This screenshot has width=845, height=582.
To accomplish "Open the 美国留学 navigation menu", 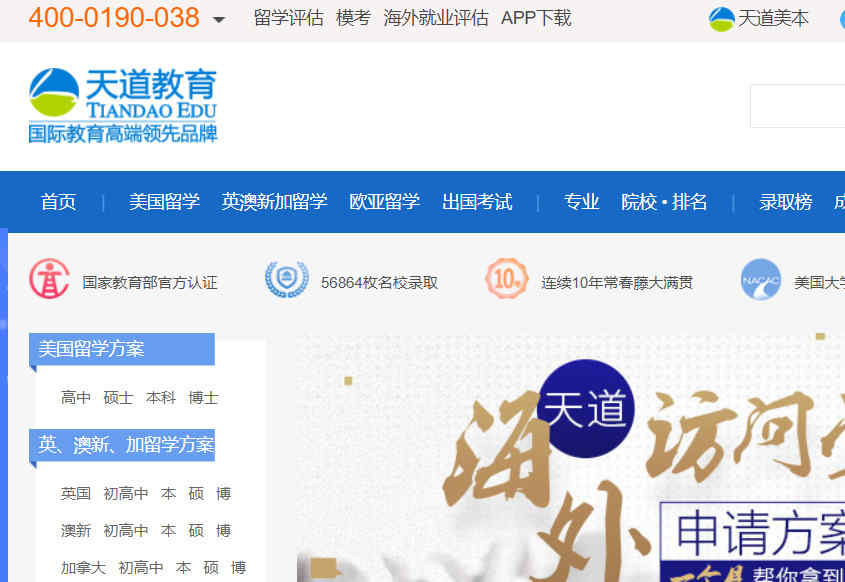I will (164, 202).
